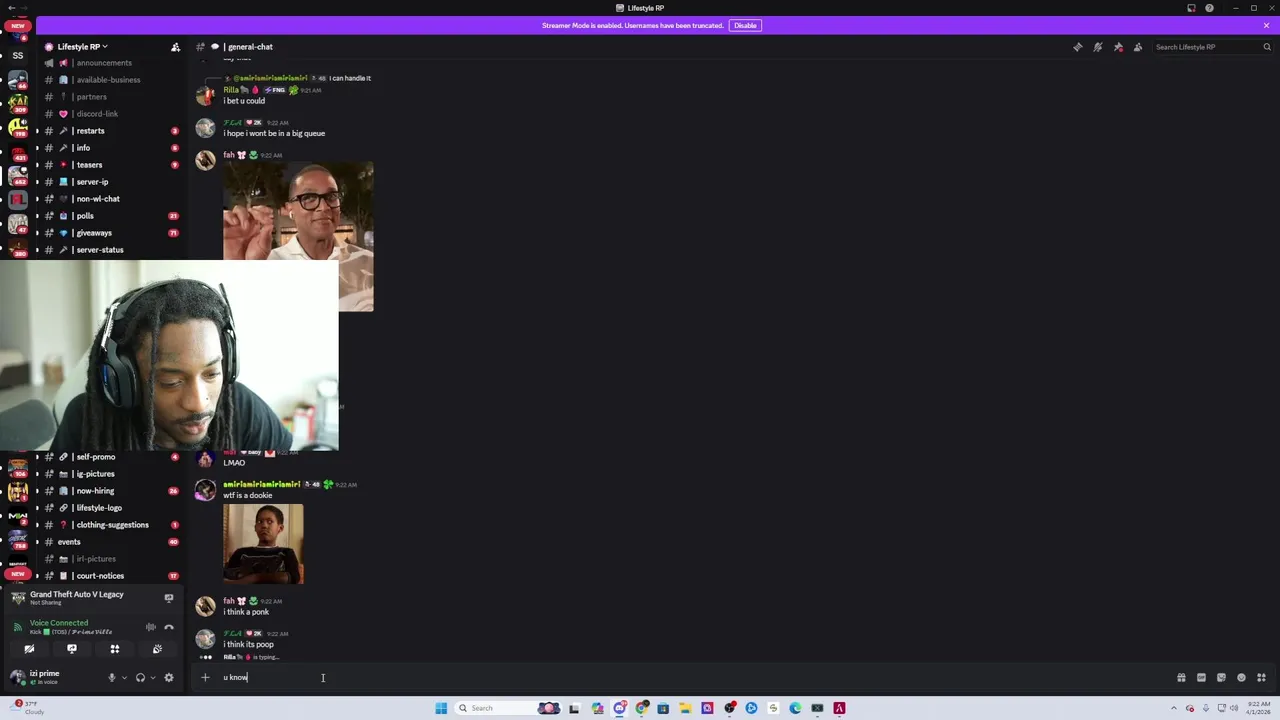This screenshot has height=720, width=1280.
Task: Expand the non-wl-chat channel arrow
Action: click(37, 199)
